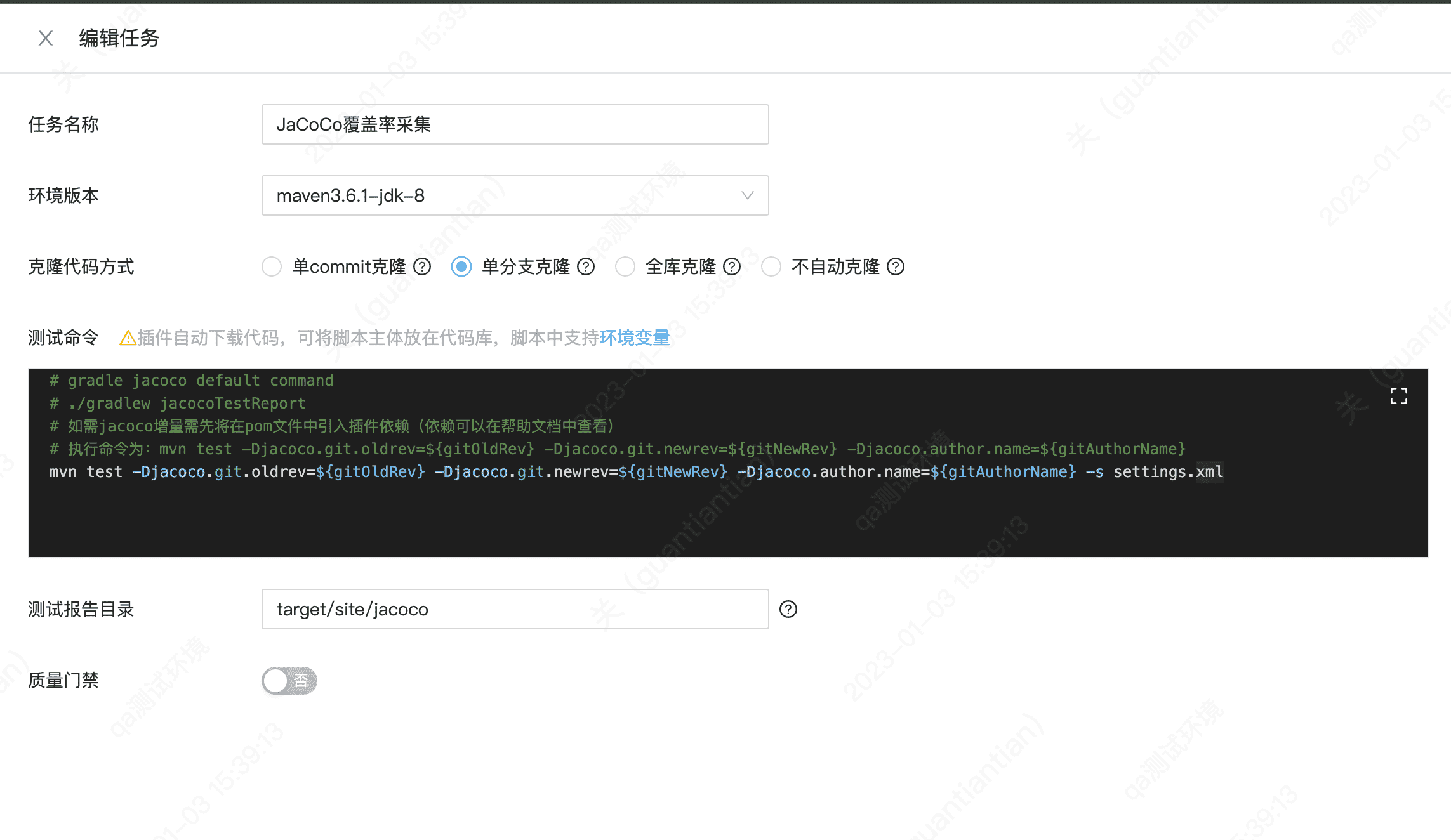Open the 环境版本 dropdown
Image resolution: width=1451 pixels, height=840 pixels.
point(514,195)
